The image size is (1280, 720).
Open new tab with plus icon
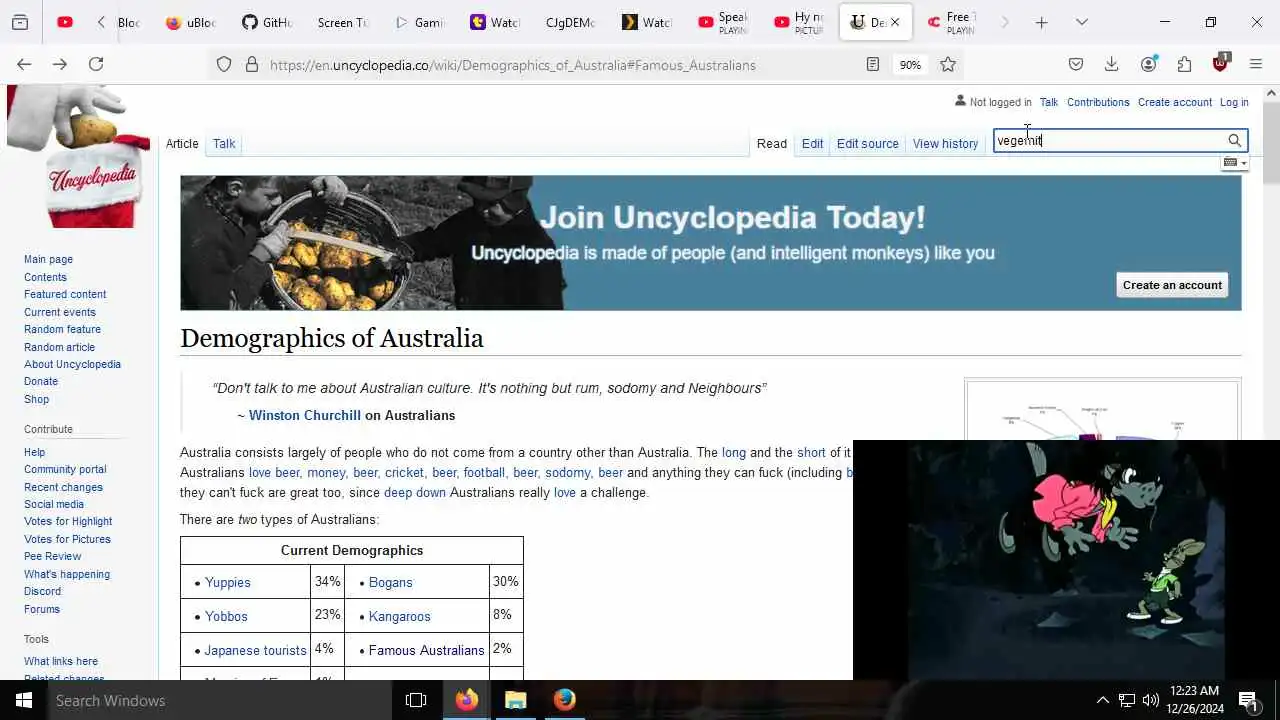[x=1041, y=22]
